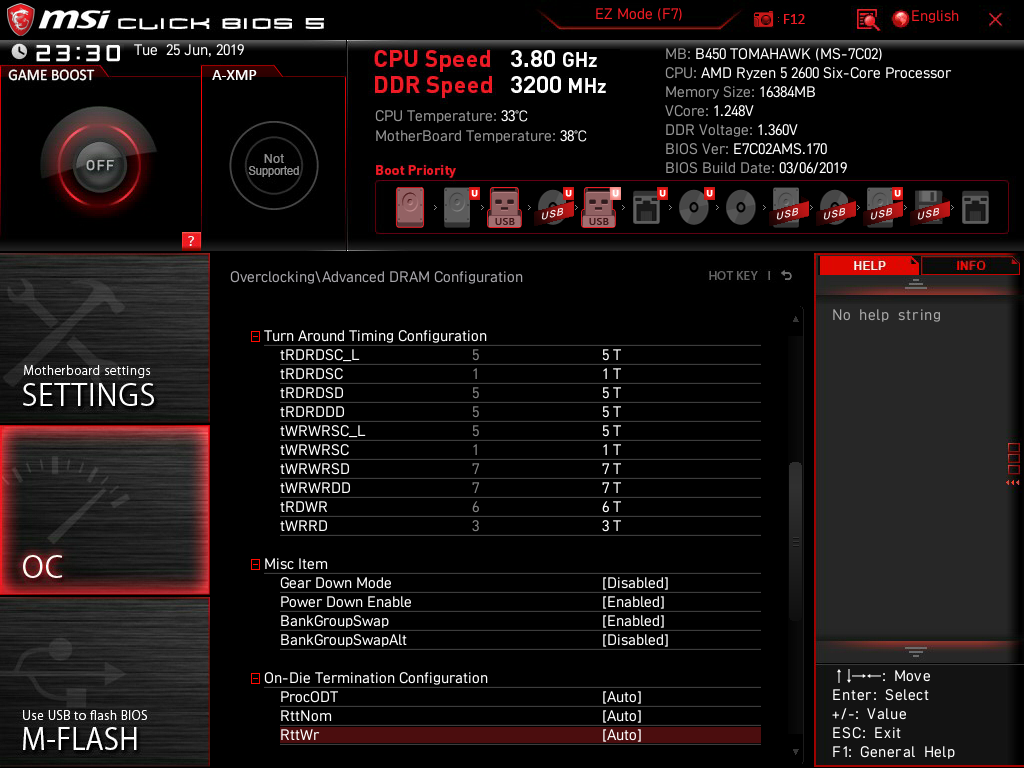Open the SETTINGS motherboard menu
The height and width of the screenshot is (768, 1024).
click(x=104, y=338)
